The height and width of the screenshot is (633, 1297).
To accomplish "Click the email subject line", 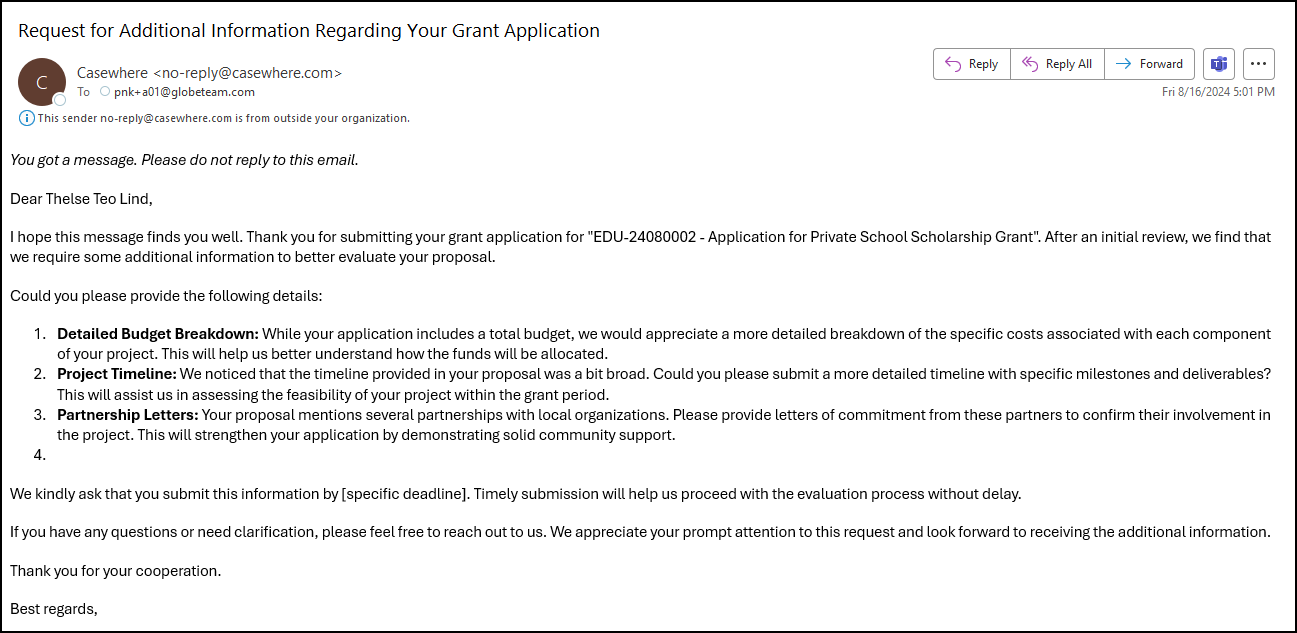I will click(x=309, y=30).
